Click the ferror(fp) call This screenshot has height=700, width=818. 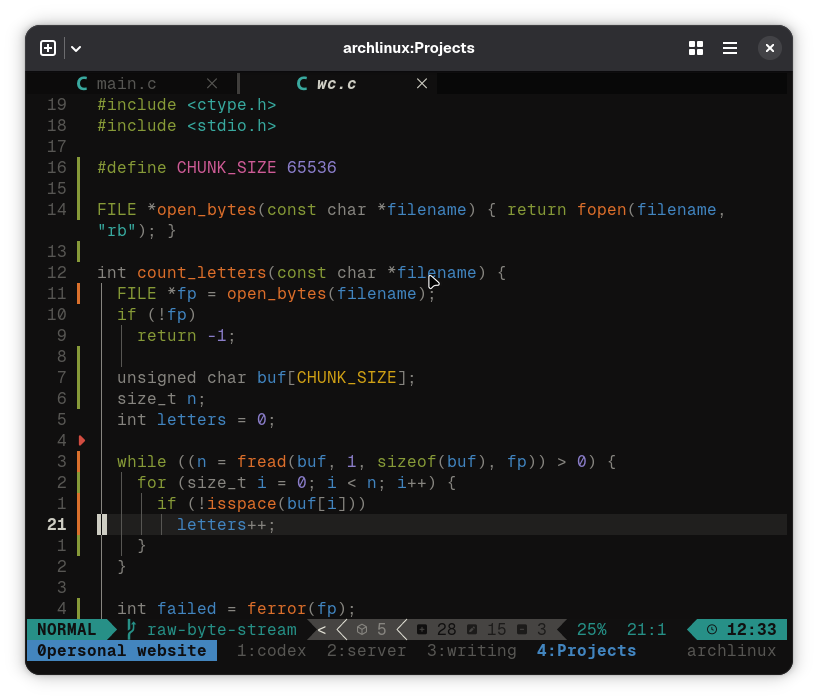click(x=296, y=609)
